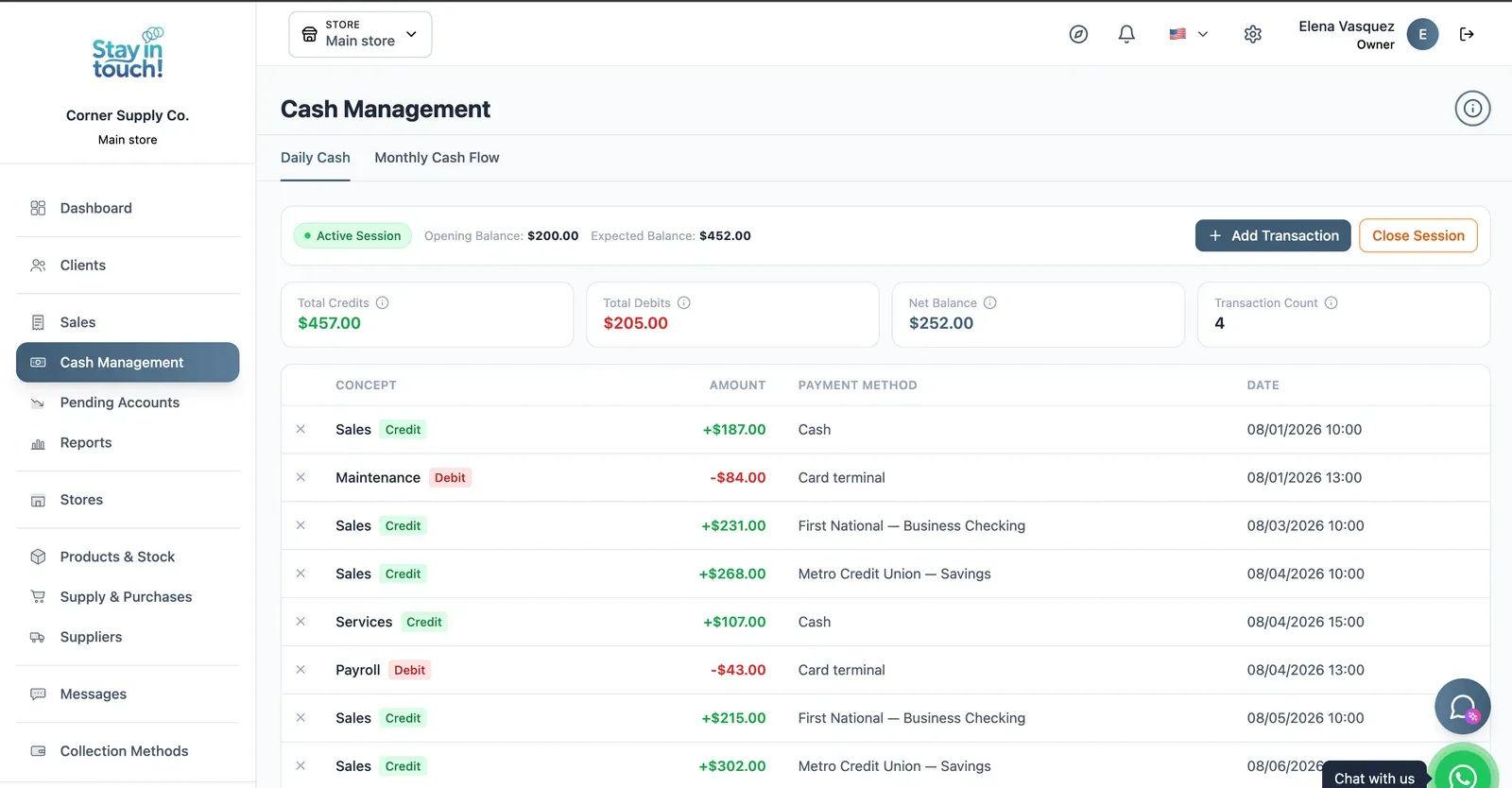Screen dimensions: 1512x788
Task: Open Collection Methods in the sidebar
Action: coord(128,751)
